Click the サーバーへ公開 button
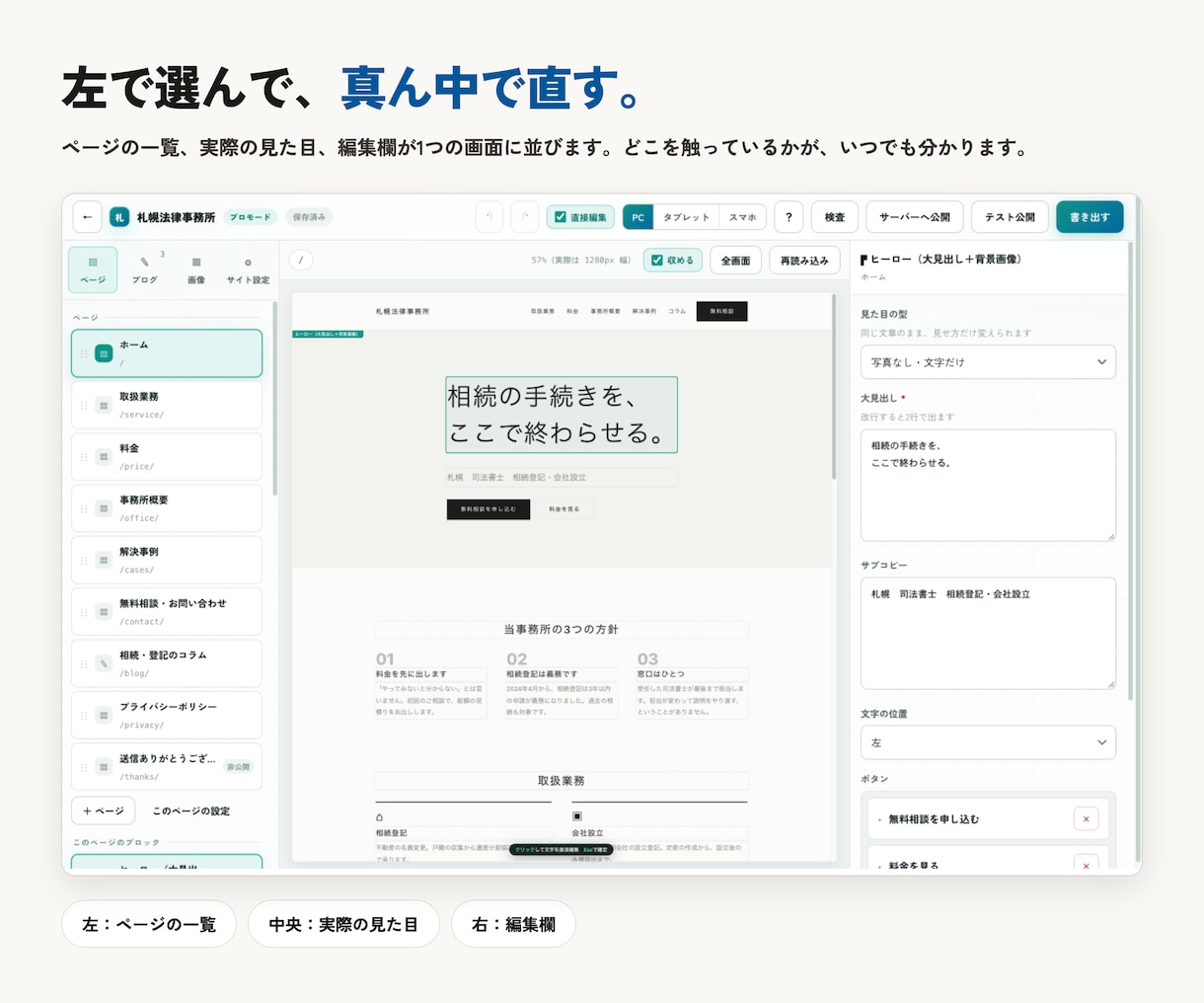Viewport: 1204px width, 1003px height. pyautogui.click(x=915, y=217)
